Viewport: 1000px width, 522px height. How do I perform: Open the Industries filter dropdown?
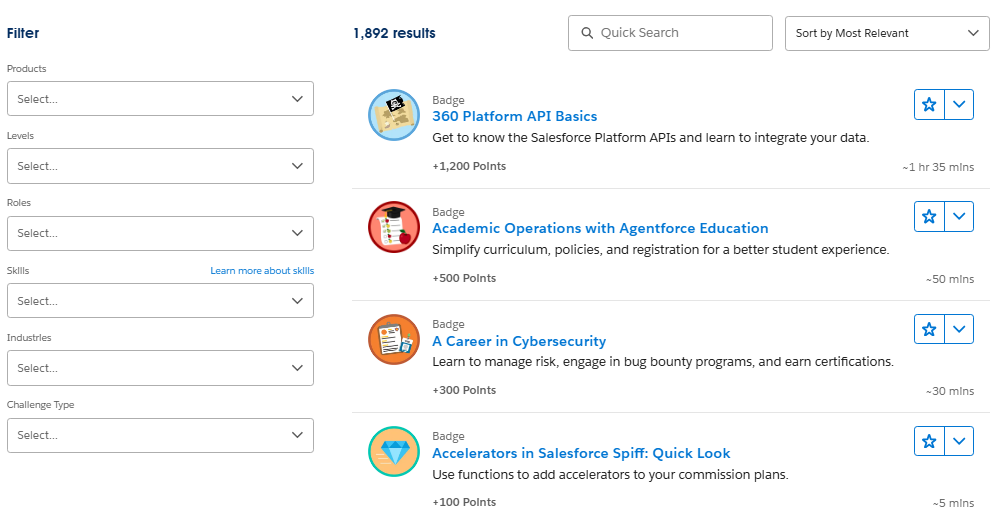pyautogui.click(x=160, y=368)
